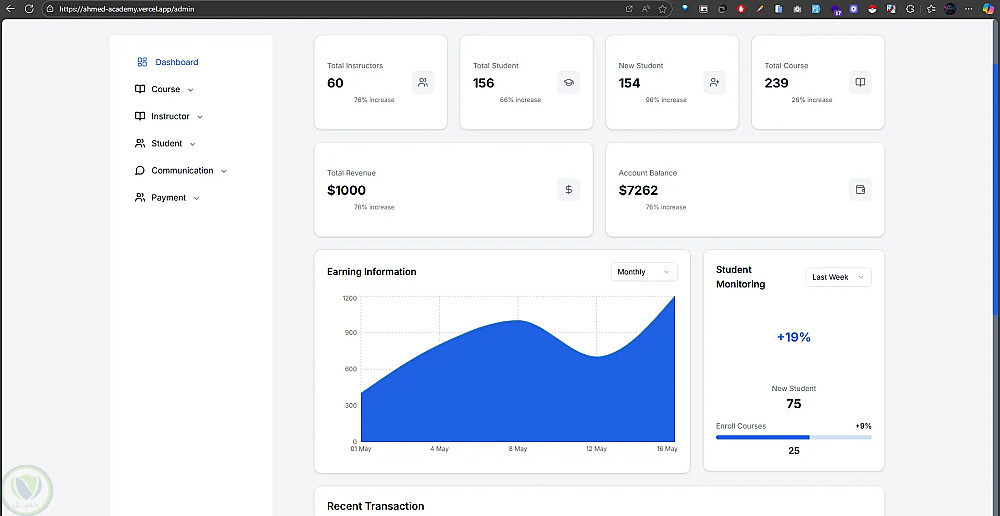Click the Total Revenue dollar icon
1000x516 pixels.
click(569, 189)
